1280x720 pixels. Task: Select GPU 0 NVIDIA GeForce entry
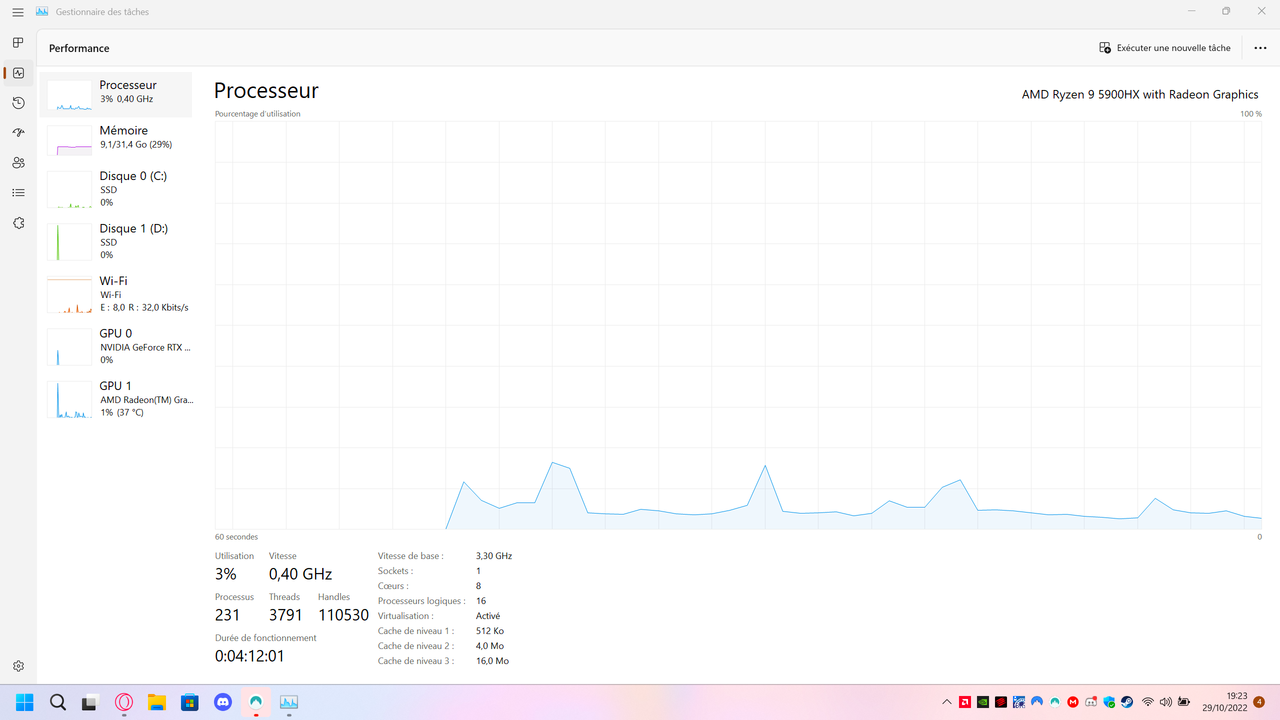tap(116, 346)
